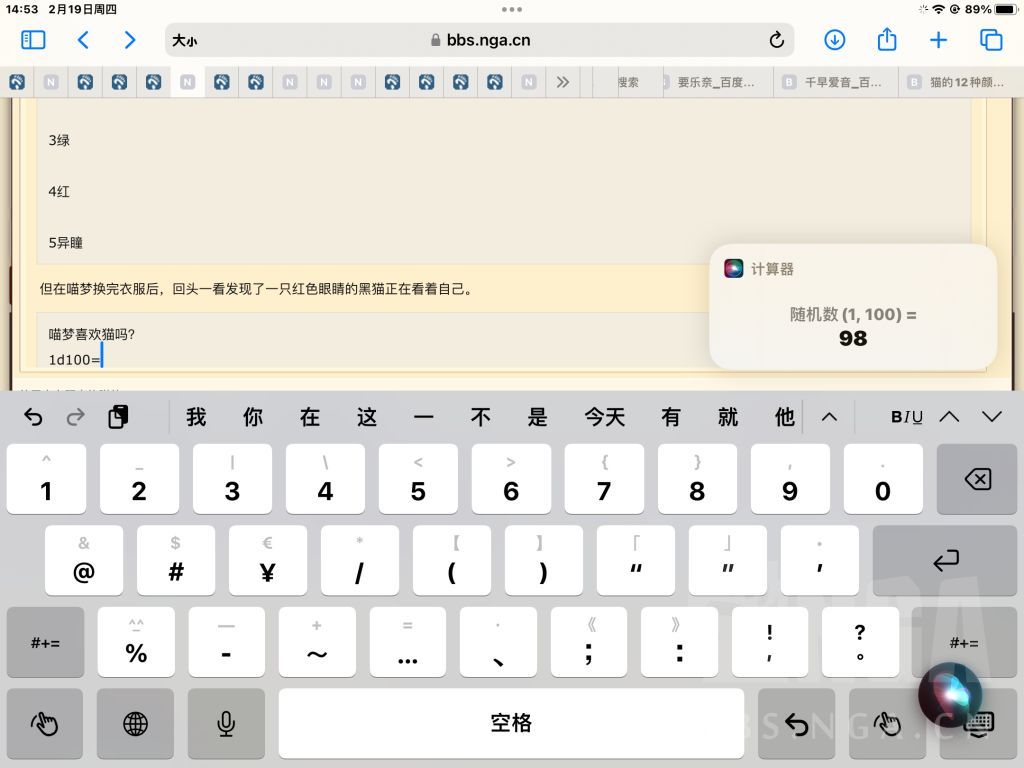Expand the candidate word list chevron
This screenshot has width=1024, height=768.
tap(829, 417)
